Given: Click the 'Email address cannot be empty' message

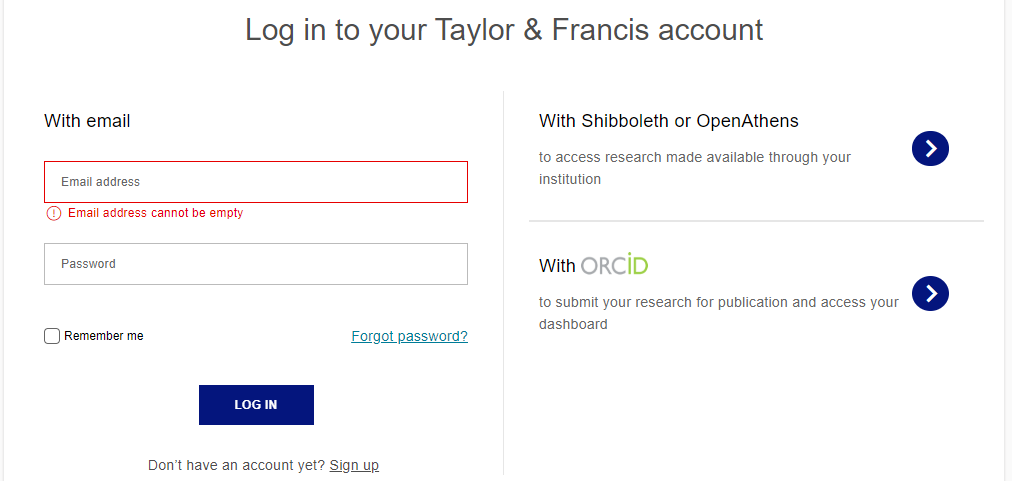Looking at the screenshot, I should click(x=155, y=213).
